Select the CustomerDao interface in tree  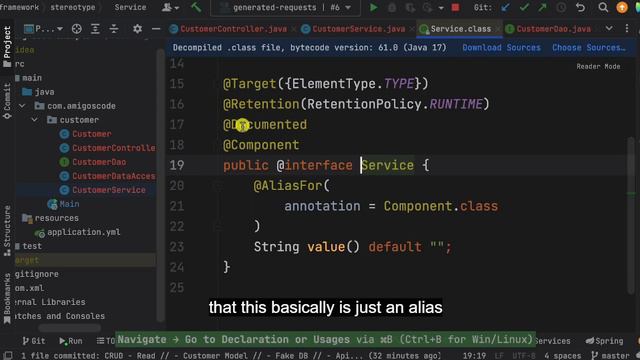coord(93,162)
